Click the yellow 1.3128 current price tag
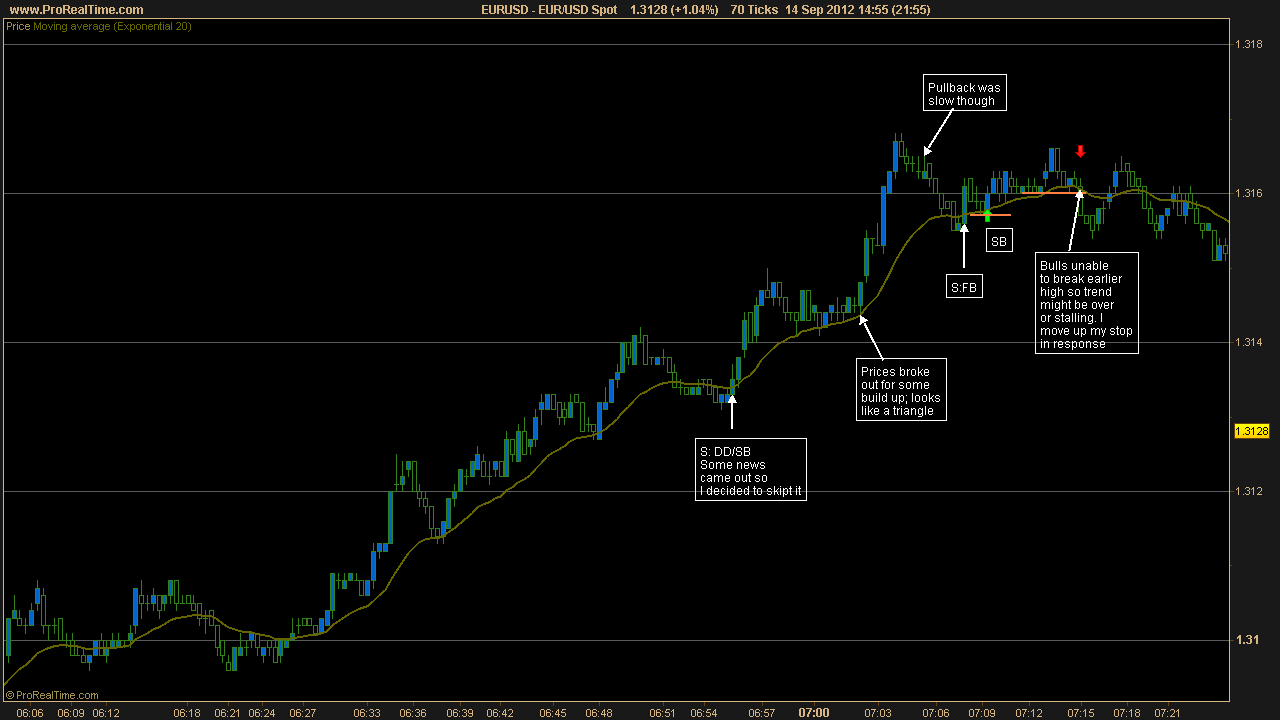 pos(1252,431)
